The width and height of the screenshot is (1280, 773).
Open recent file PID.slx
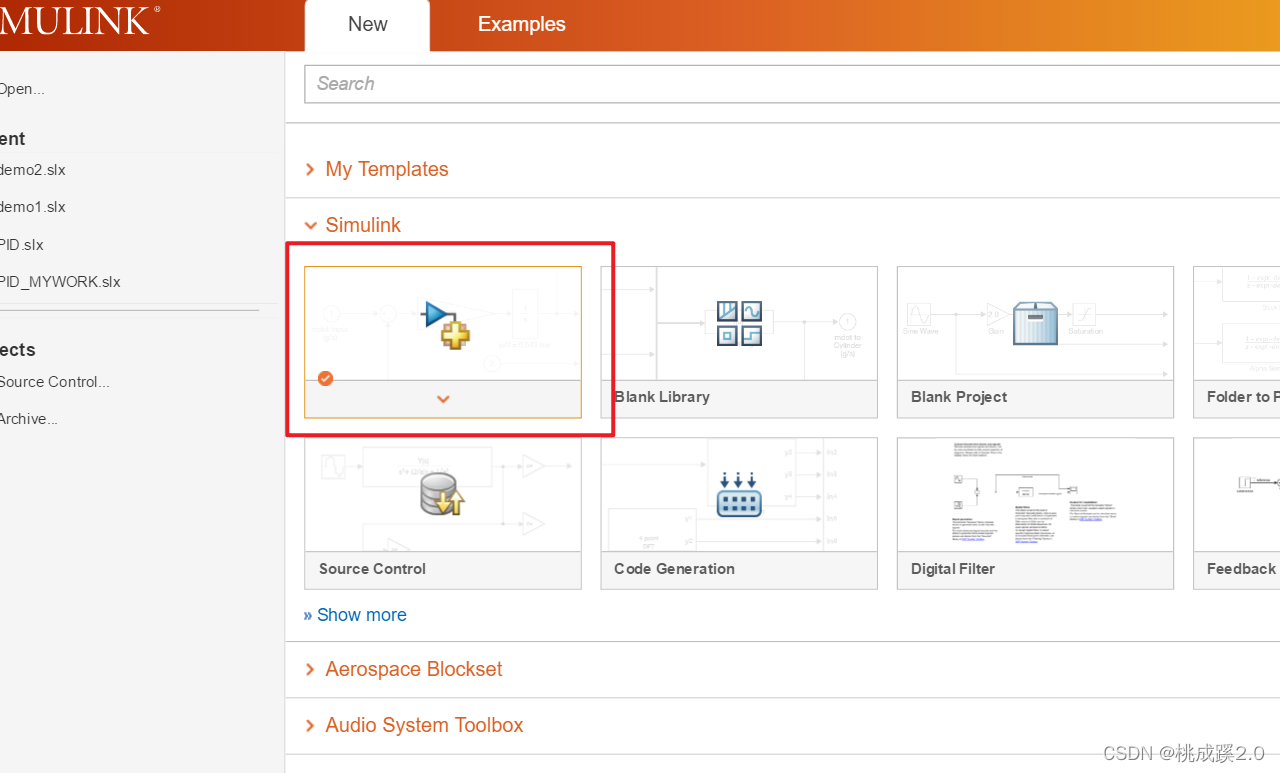tap(21, 245)
